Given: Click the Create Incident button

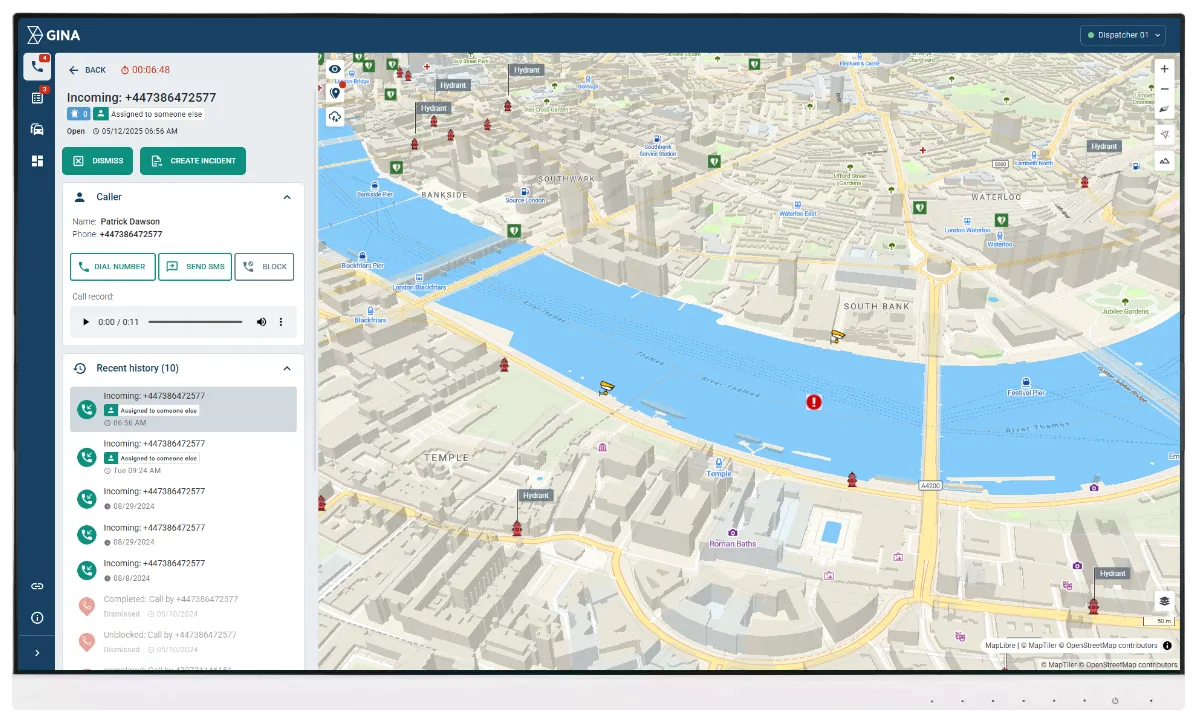Looking at the screenshot, I should click(193, 161).
